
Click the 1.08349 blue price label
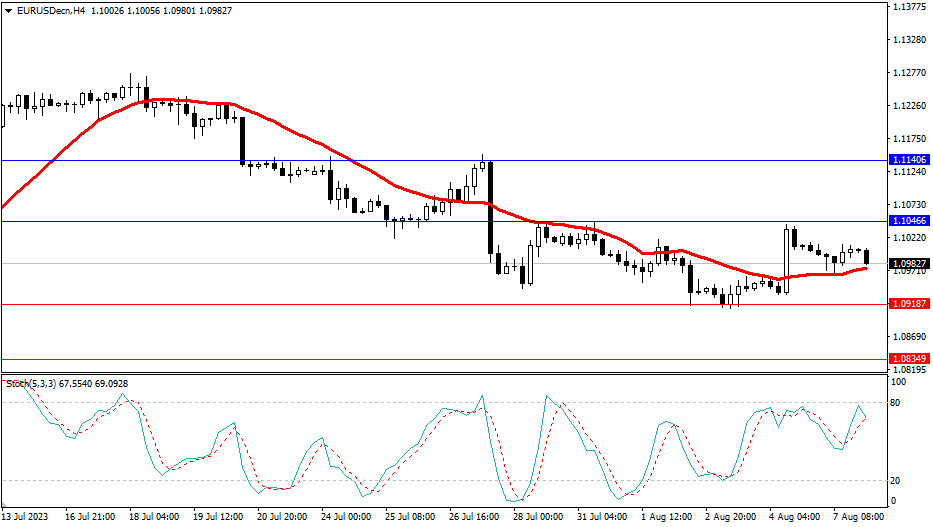tap(908, 359)
